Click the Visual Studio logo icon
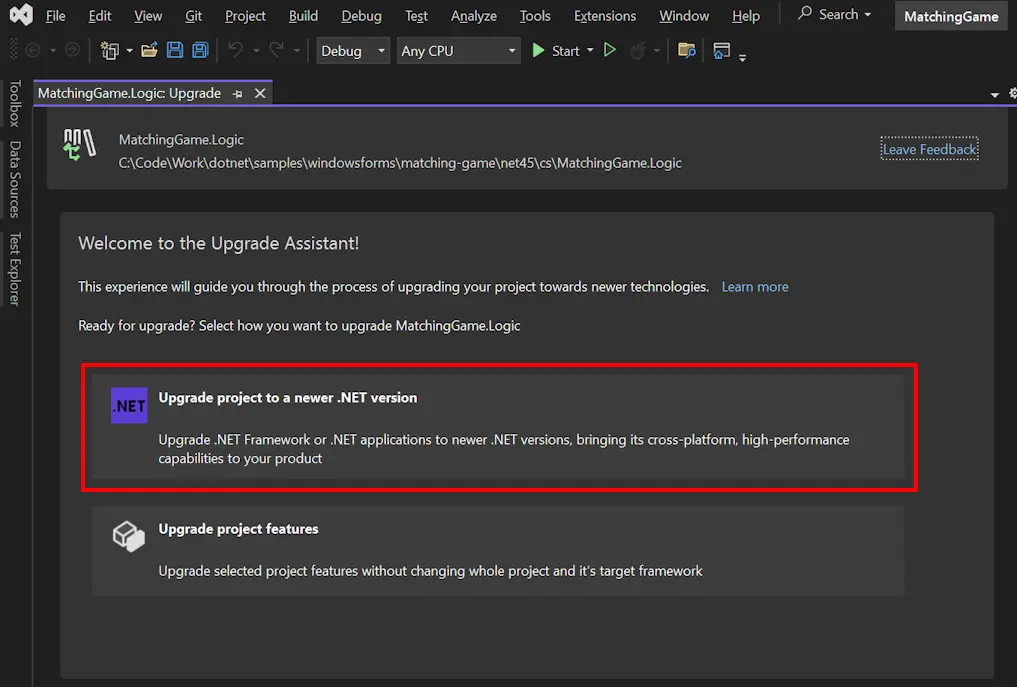 click(x=21, y=16)
